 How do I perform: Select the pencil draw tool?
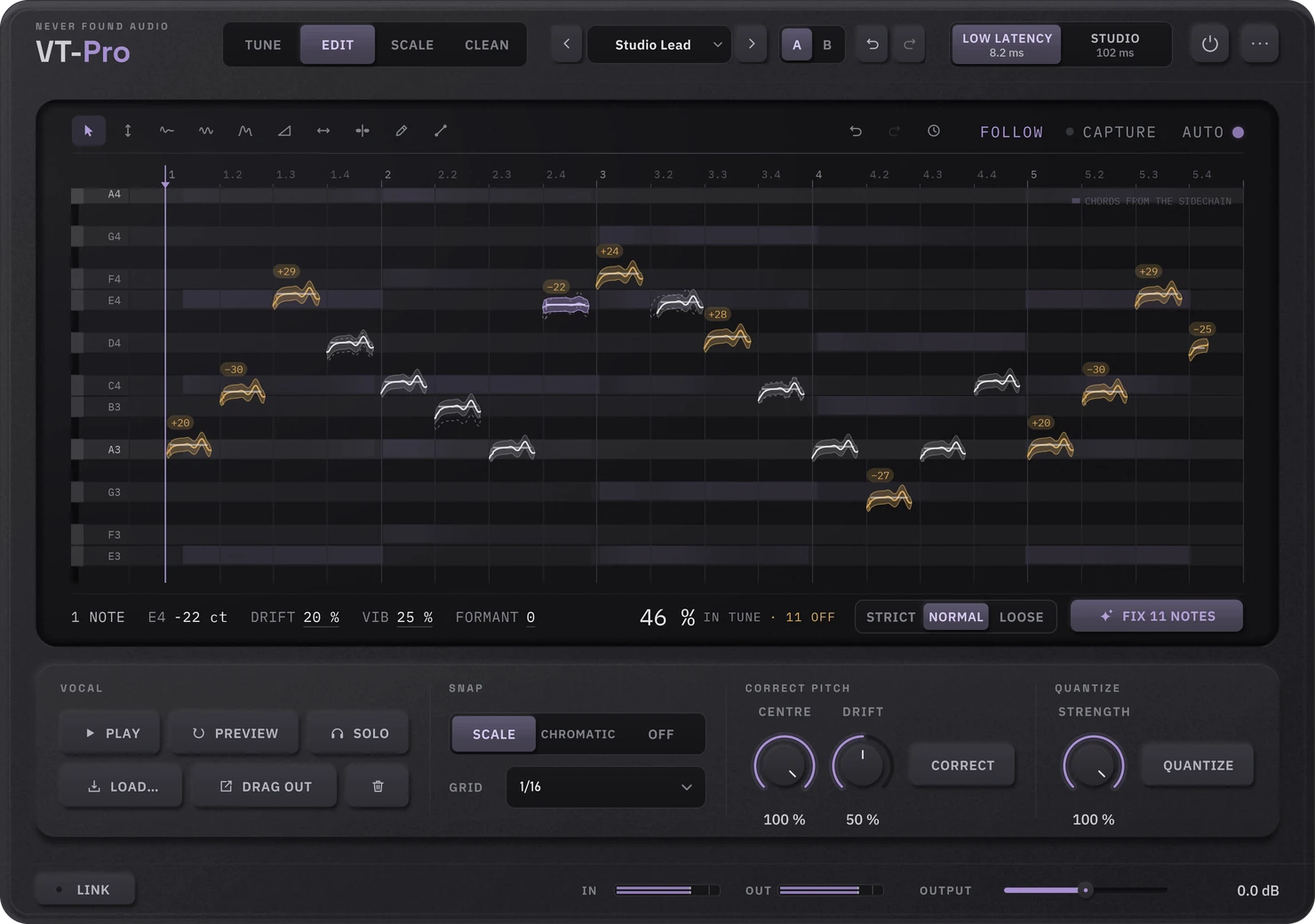coord(401,131)
